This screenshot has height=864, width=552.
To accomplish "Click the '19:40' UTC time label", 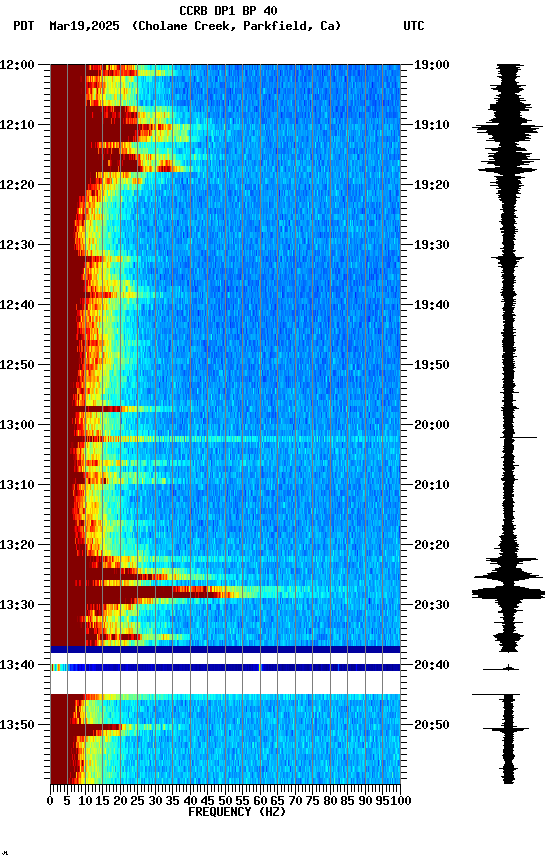I will [432, 305].
